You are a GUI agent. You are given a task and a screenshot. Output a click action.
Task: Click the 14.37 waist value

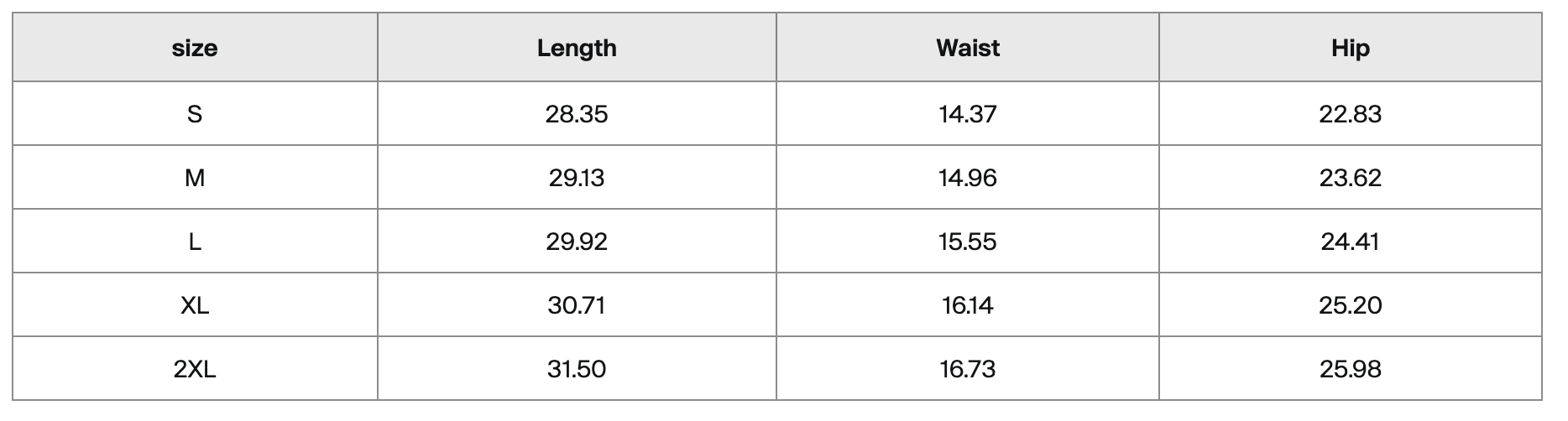[968, 113]
